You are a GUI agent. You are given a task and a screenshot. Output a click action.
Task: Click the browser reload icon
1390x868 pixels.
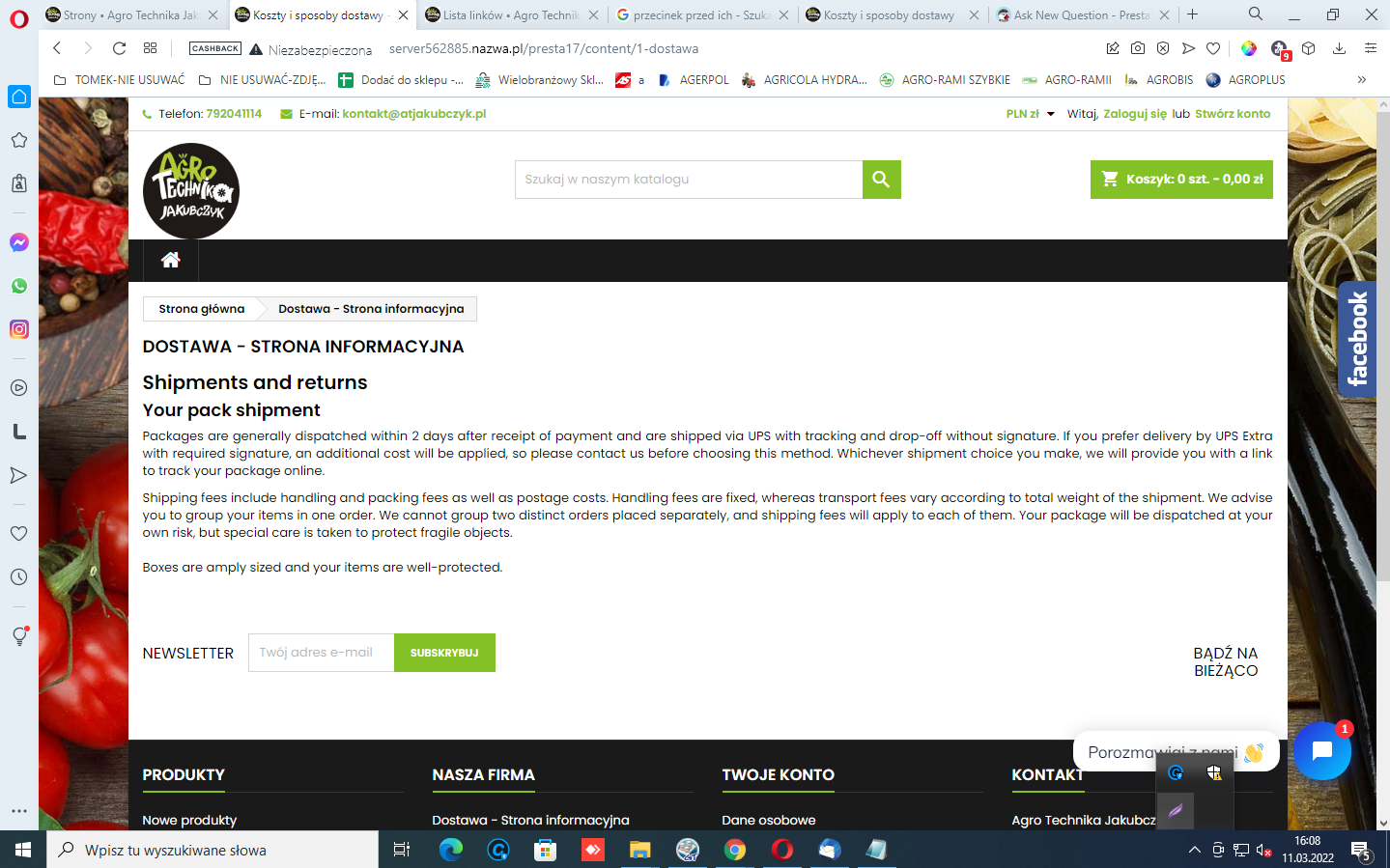click(x=119, y=48)
